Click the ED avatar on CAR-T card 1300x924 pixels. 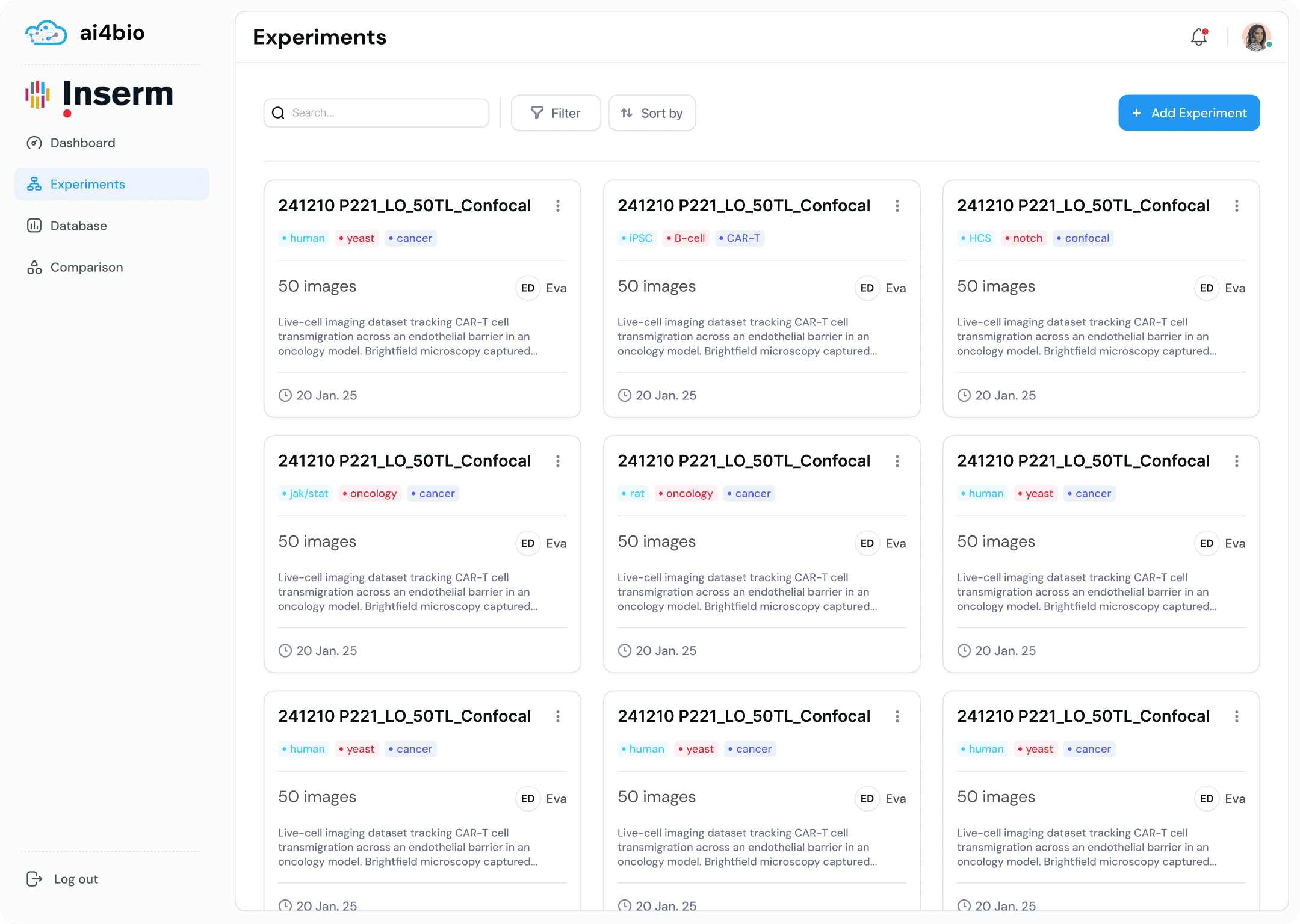pos(867,288)
